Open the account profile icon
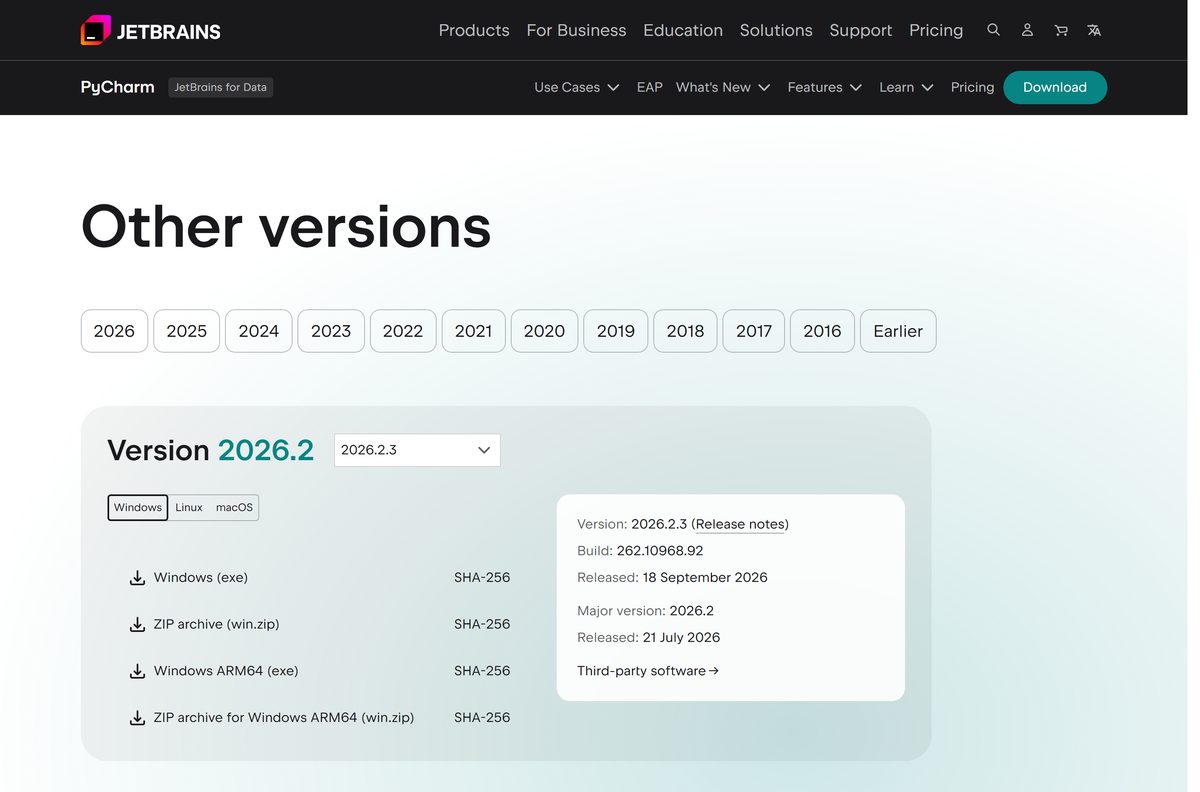1200x792 pixels. pos(1027,30)
